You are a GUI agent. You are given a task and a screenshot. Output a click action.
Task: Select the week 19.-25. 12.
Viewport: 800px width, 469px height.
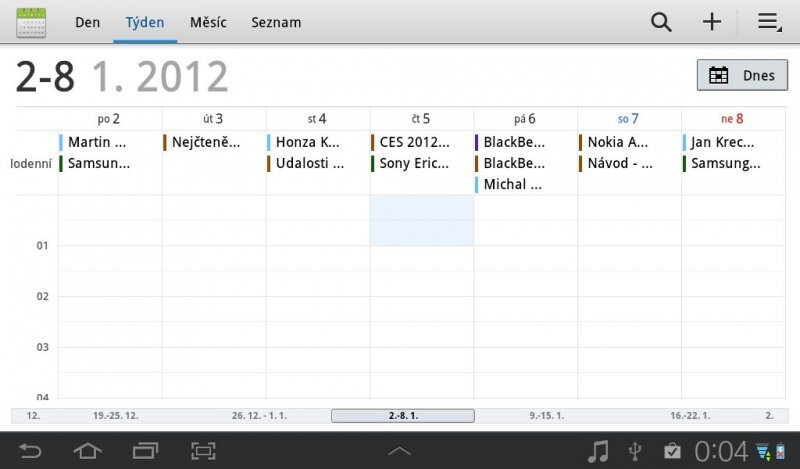point(115,415)
